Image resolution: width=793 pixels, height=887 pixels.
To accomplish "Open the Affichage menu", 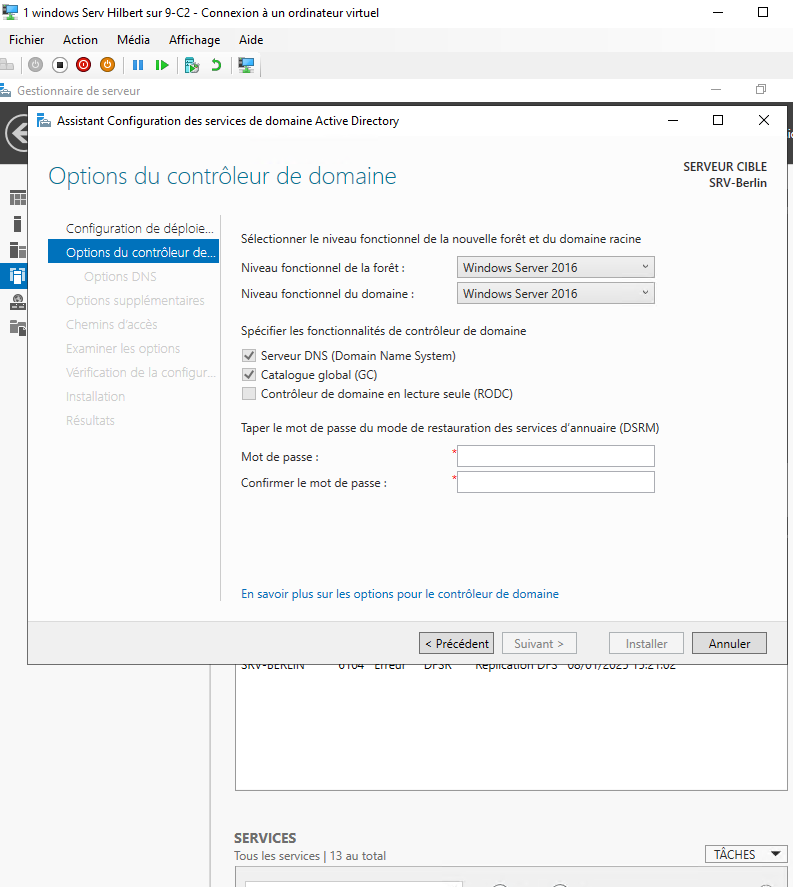I will 194,40.
